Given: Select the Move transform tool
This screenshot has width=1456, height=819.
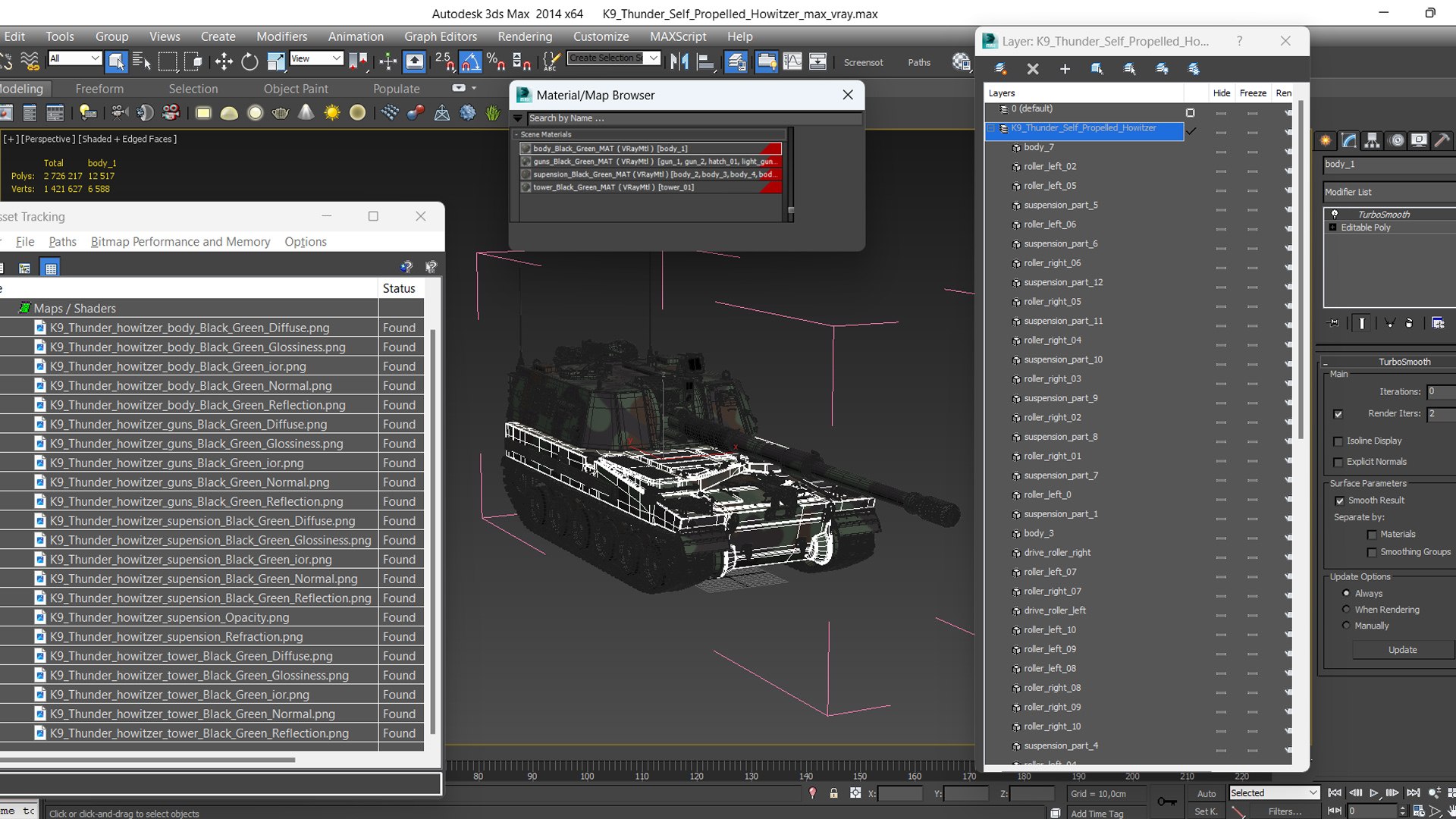Looking at the screenshot, I should pyautogui.click(x=224, y=62).
